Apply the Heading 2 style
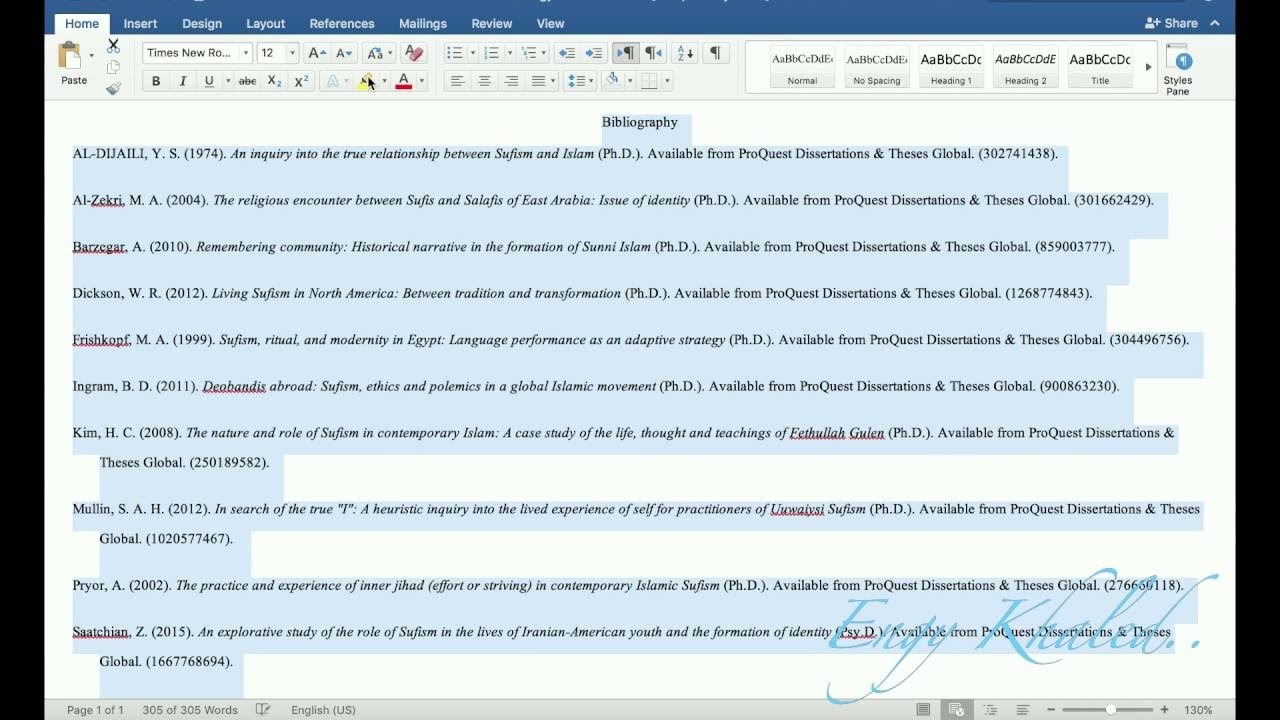This screenshot has width=1280, height=720. pos(1025,67)
